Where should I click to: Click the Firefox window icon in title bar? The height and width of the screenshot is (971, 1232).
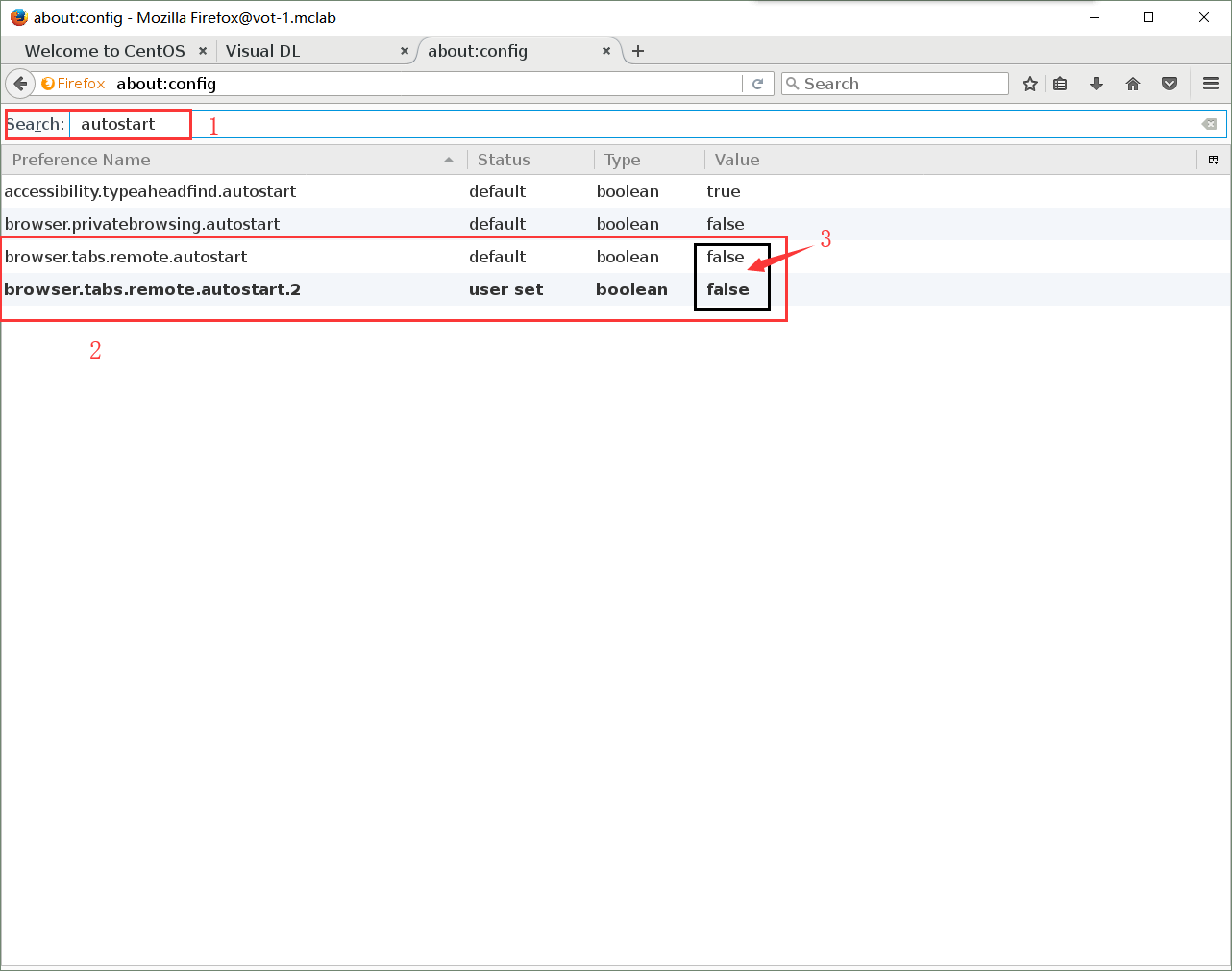coord(18,17)
